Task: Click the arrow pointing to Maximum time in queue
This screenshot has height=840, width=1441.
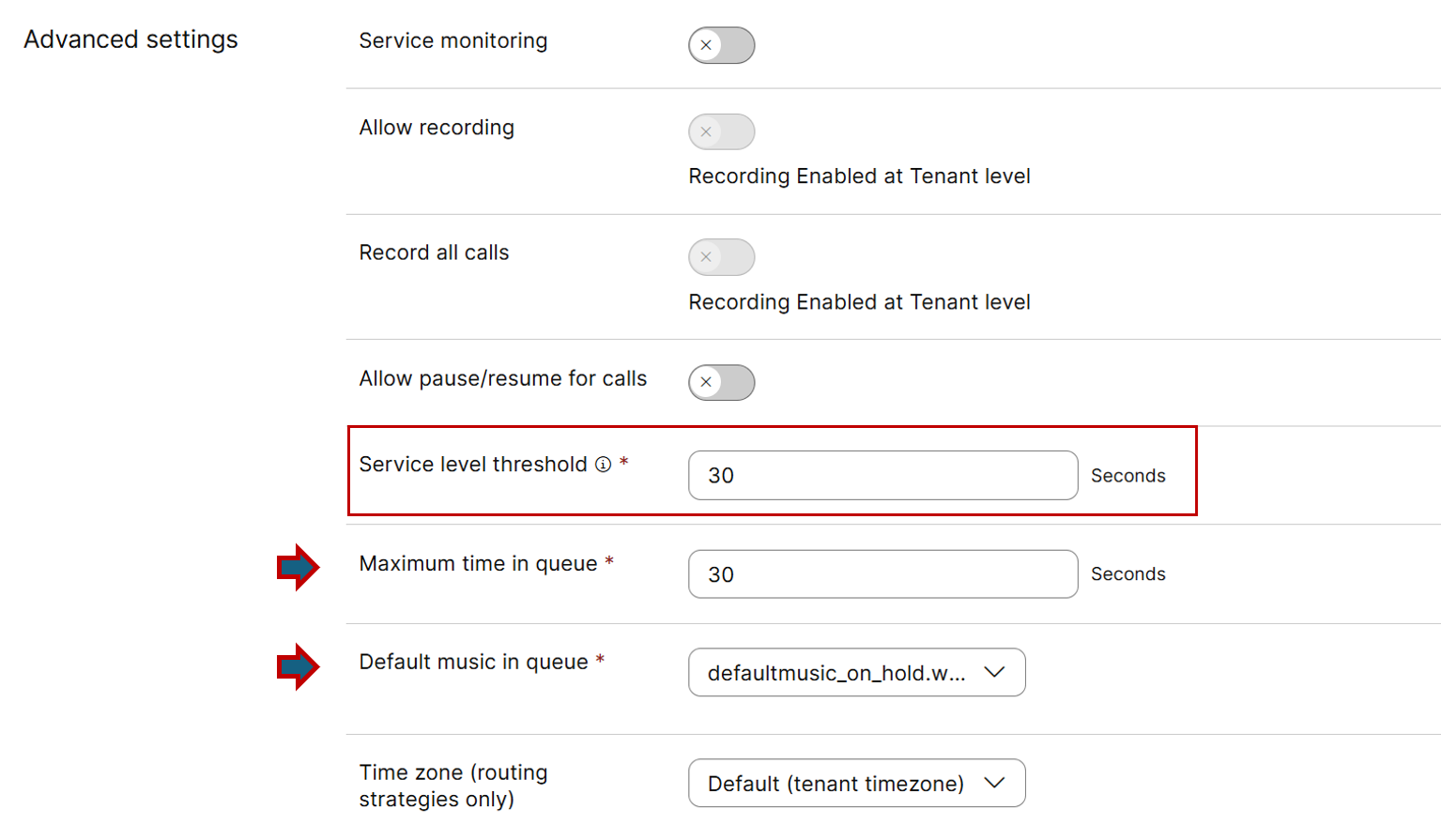Action: (298, 567)
